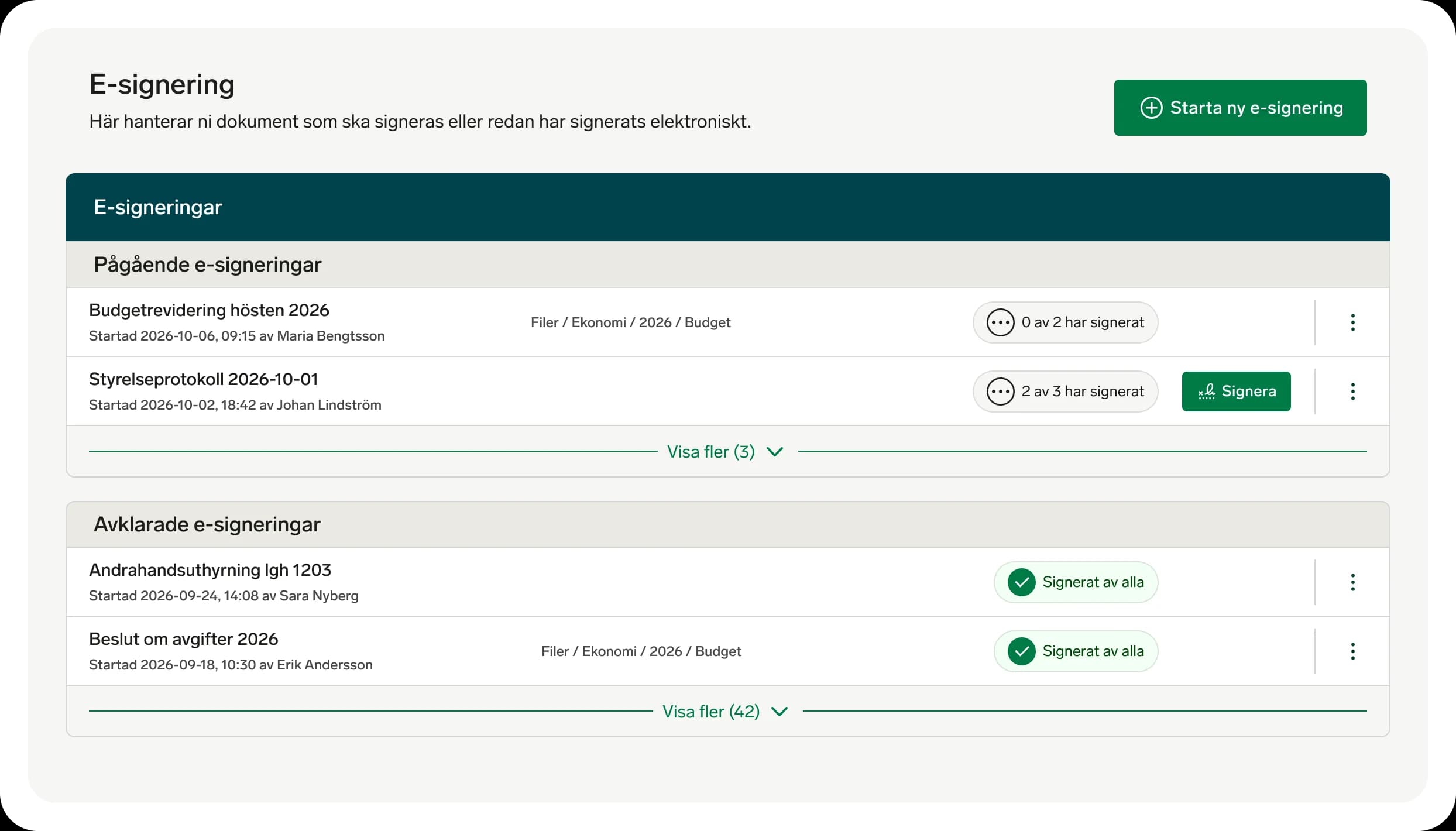This screenshot has width=1456, height=831.
Task: Open three-dot menu for Styrelseprotokoll 2026-10-01
Action: click(x=1352, y=392)
